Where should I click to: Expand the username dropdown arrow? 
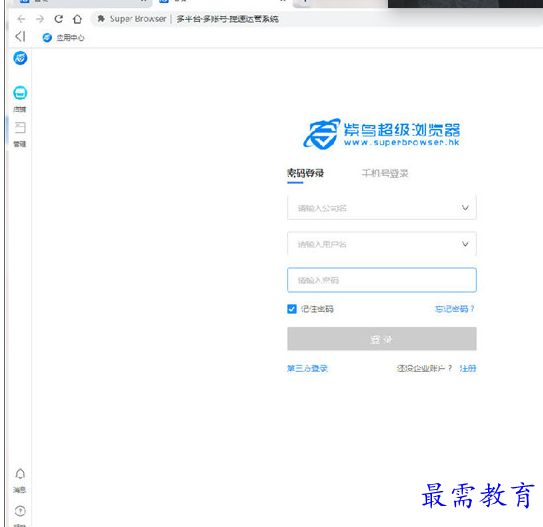click(x=465, y=244)
